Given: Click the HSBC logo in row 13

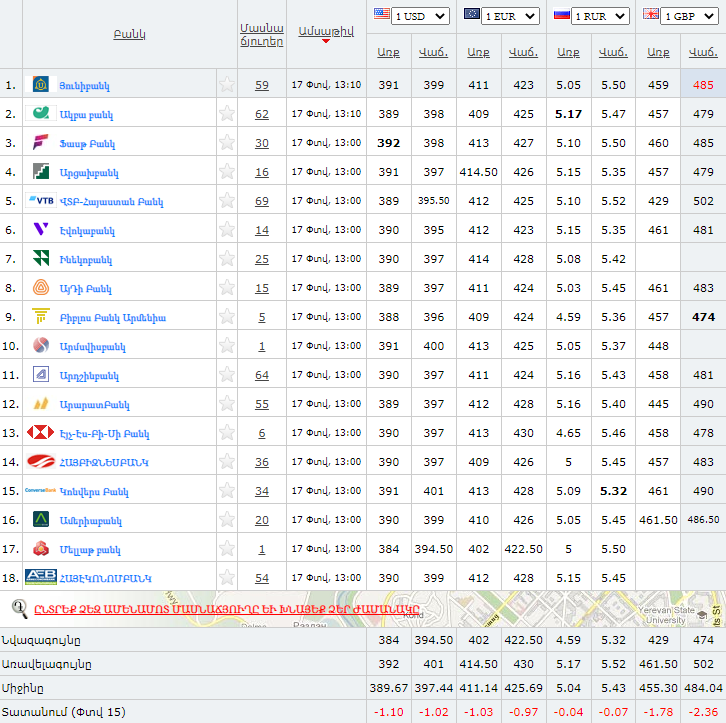Looking at the screenshot, I should [41, 432].
